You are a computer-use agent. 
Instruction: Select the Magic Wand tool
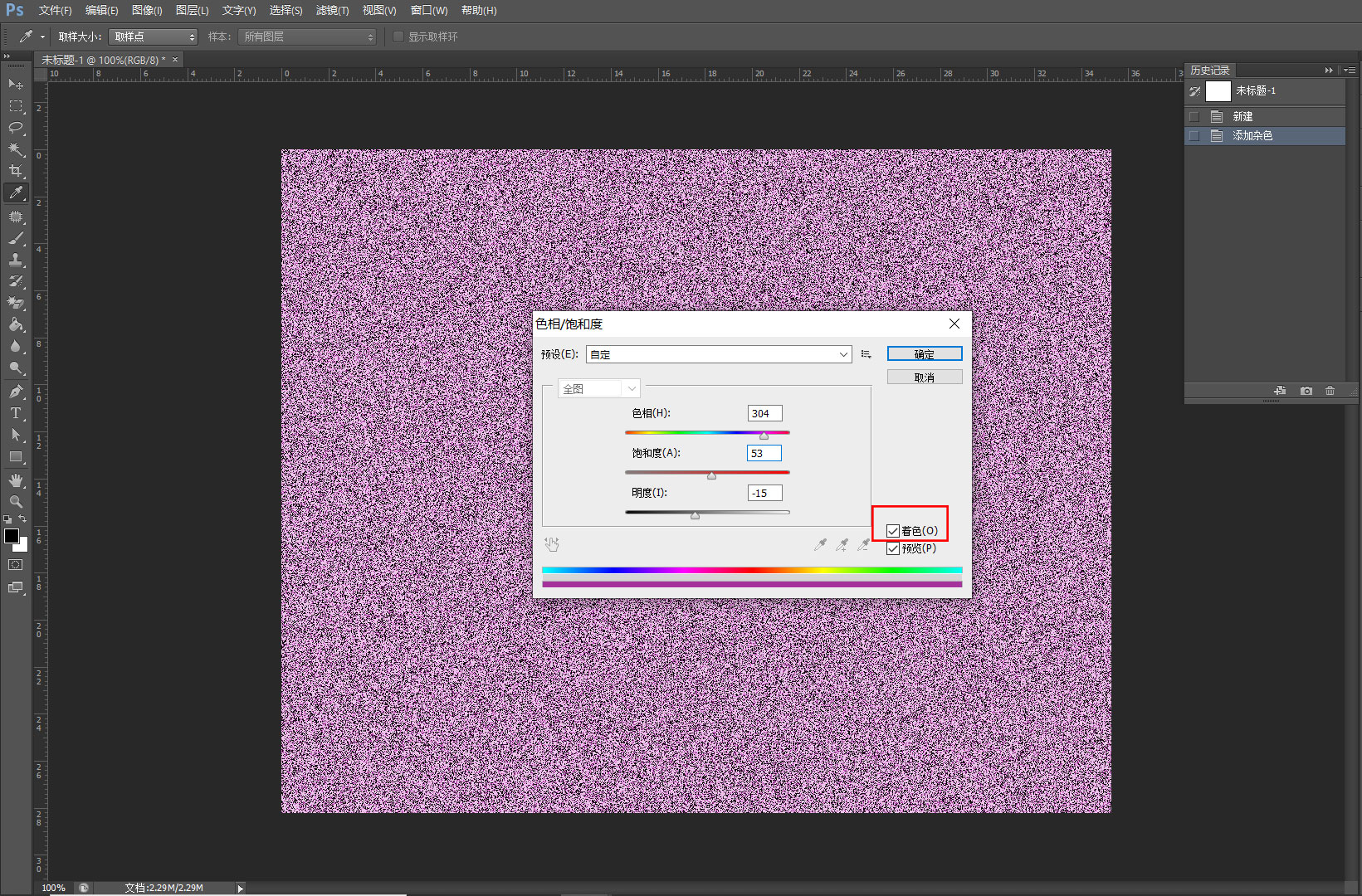16,149
